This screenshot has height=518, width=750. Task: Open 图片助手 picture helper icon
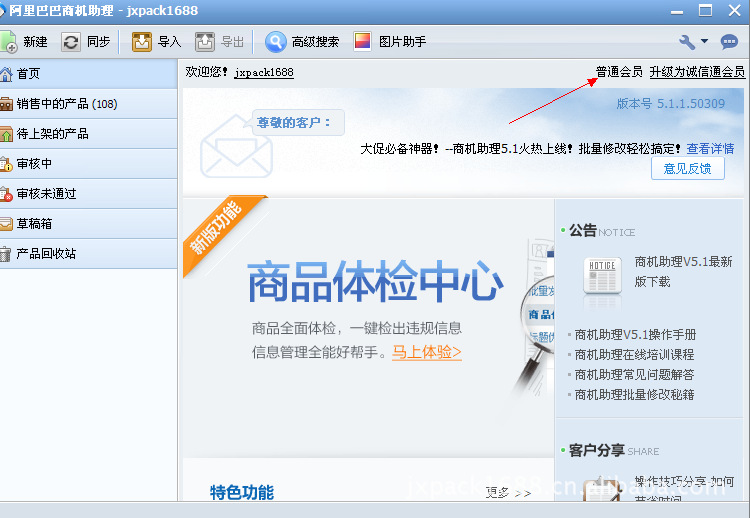pyautogui.click(x=363, y=42)
